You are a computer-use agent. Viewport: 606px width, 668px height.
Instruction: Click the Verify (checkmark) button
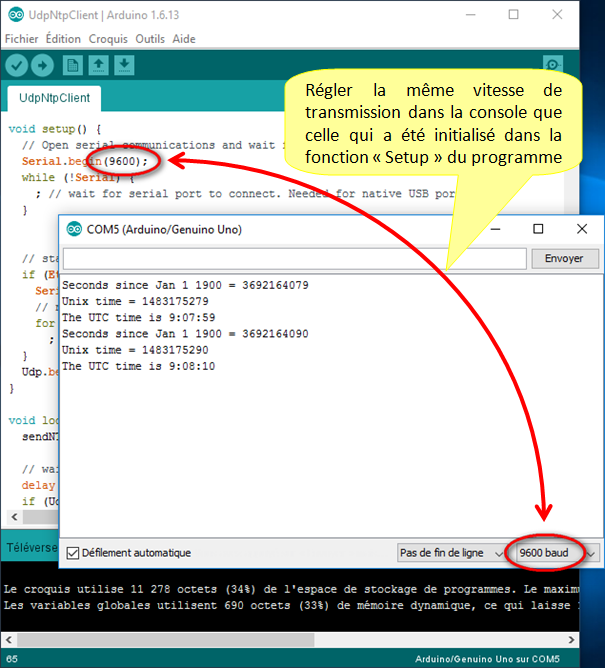17,66
